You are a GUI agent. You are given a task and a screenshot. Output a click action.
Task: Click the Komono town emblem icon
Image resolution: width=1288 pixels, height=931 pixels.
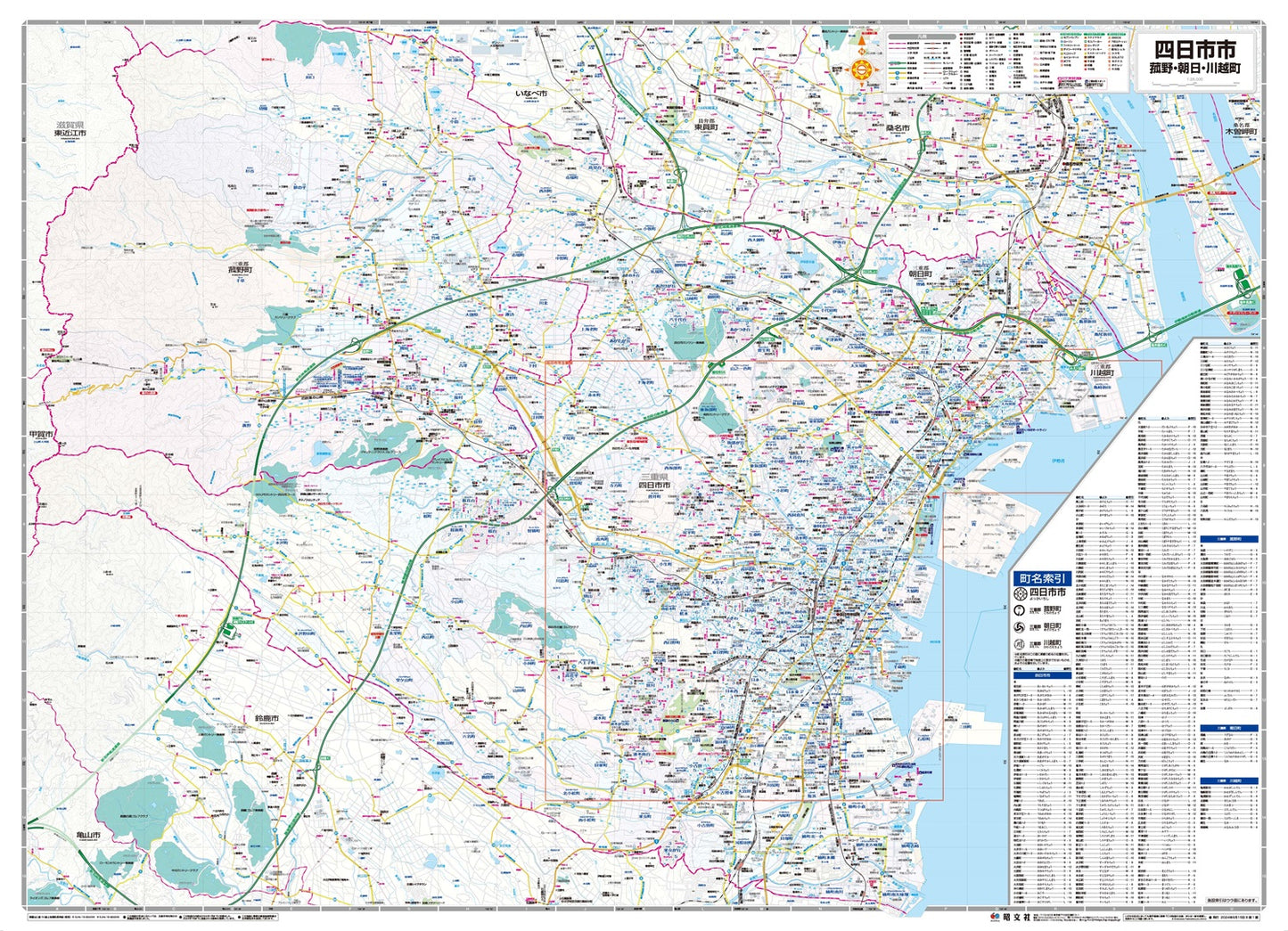[1021, 610]
